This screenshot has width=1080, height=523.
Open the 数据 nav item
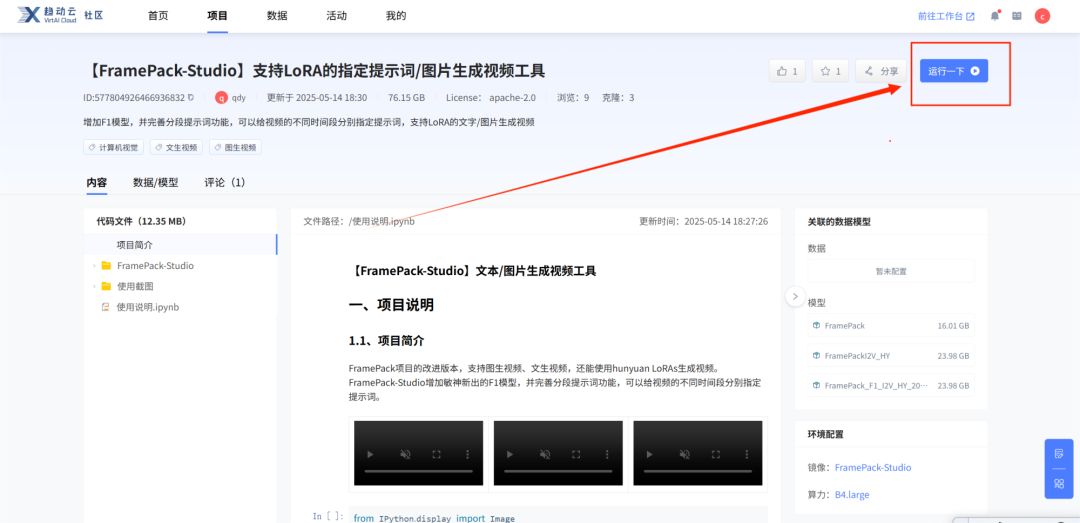click(x=277, y=15)
